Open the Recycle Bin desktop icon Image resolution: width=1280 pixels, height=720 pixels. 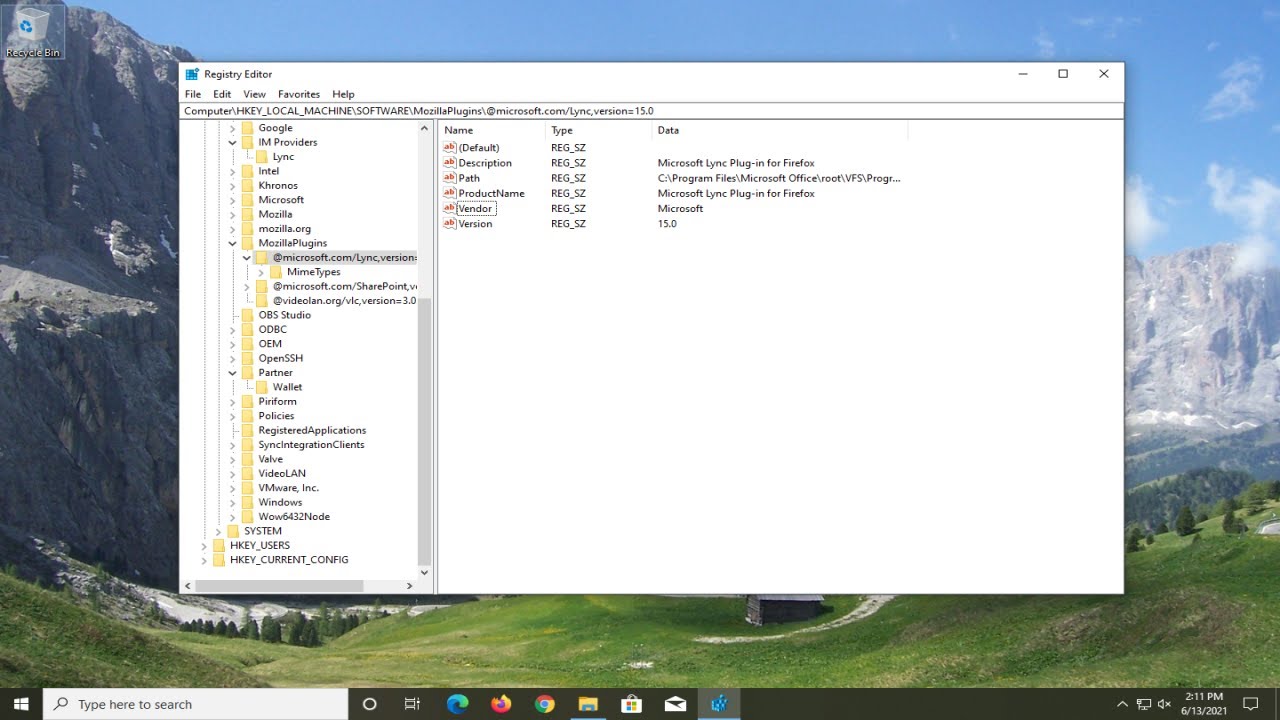tap(33, 31)
